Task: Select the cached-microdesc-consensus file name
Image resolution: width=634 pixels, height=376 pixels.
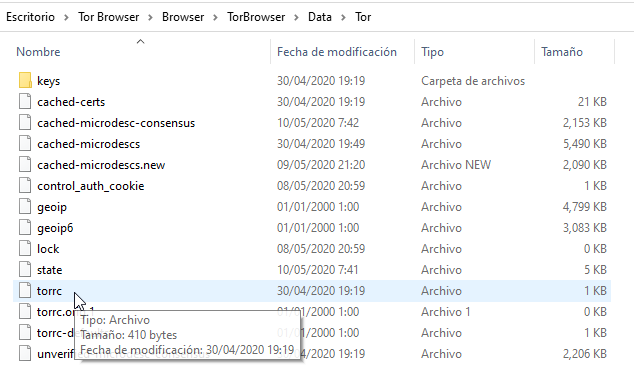Action: tap(116, 123)
